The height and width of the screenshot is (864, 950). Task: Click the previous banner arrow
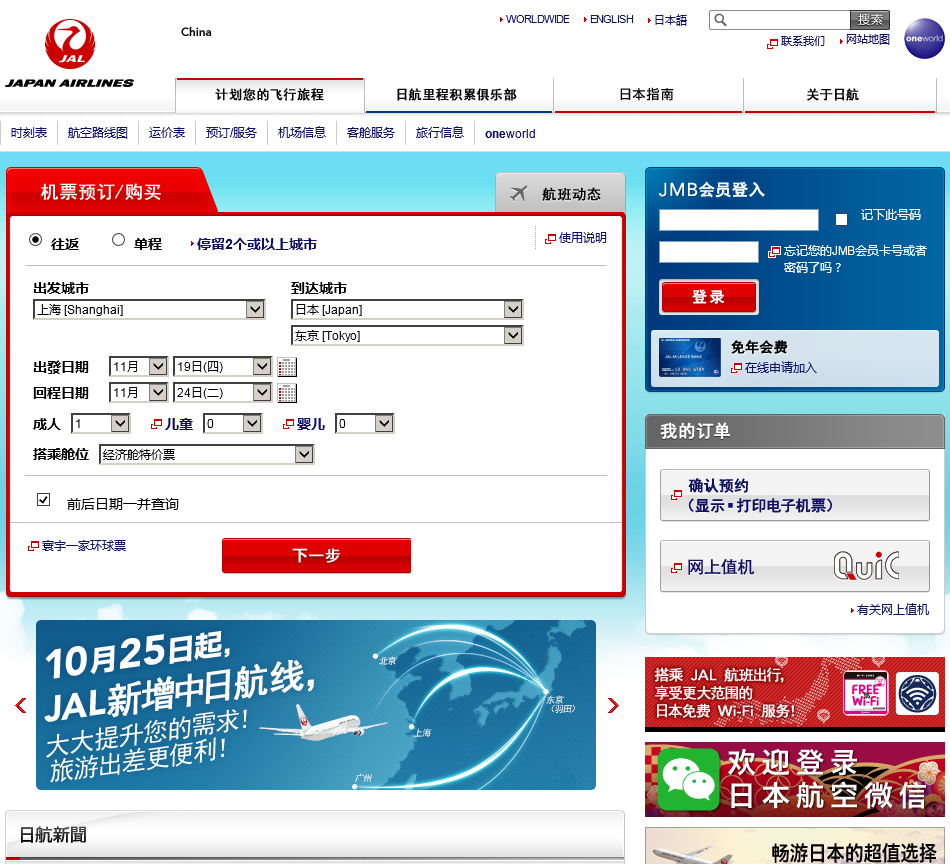tap(21, 705)
